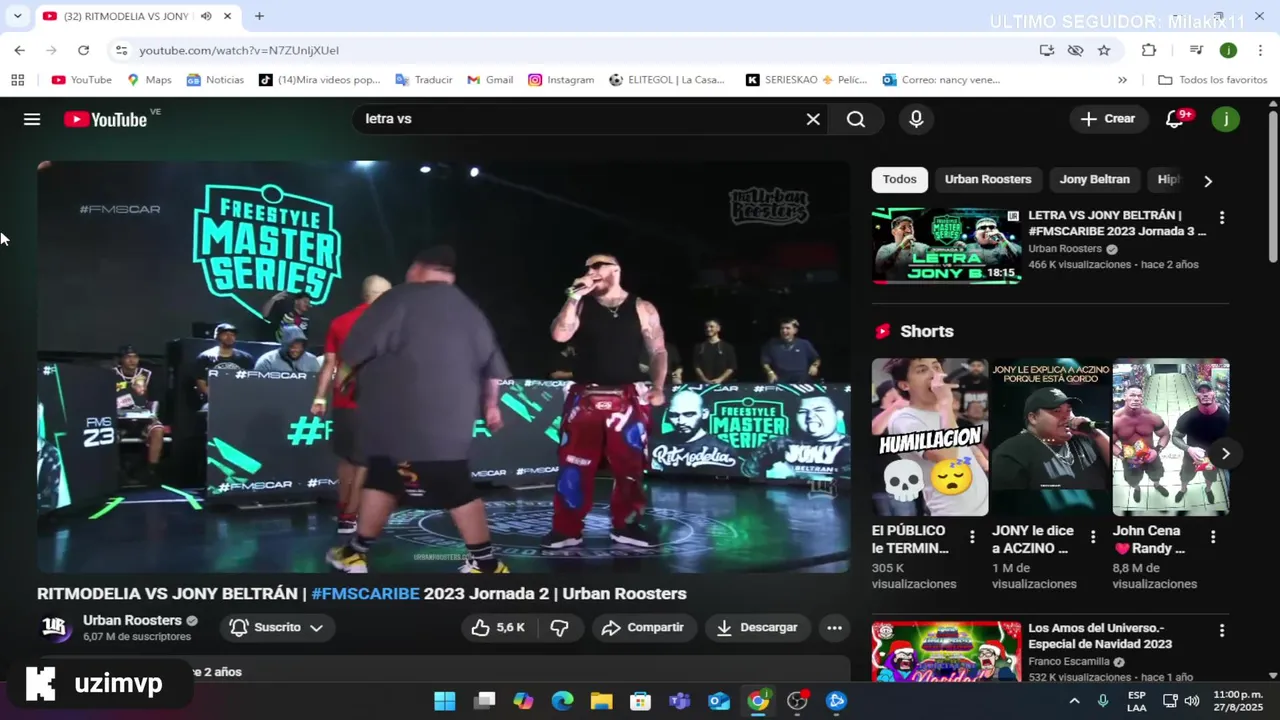The width and height of the screenshot is (1280, 720).
Task: Toggle Suscrito subscription button
Action: [x=277, y=627]
